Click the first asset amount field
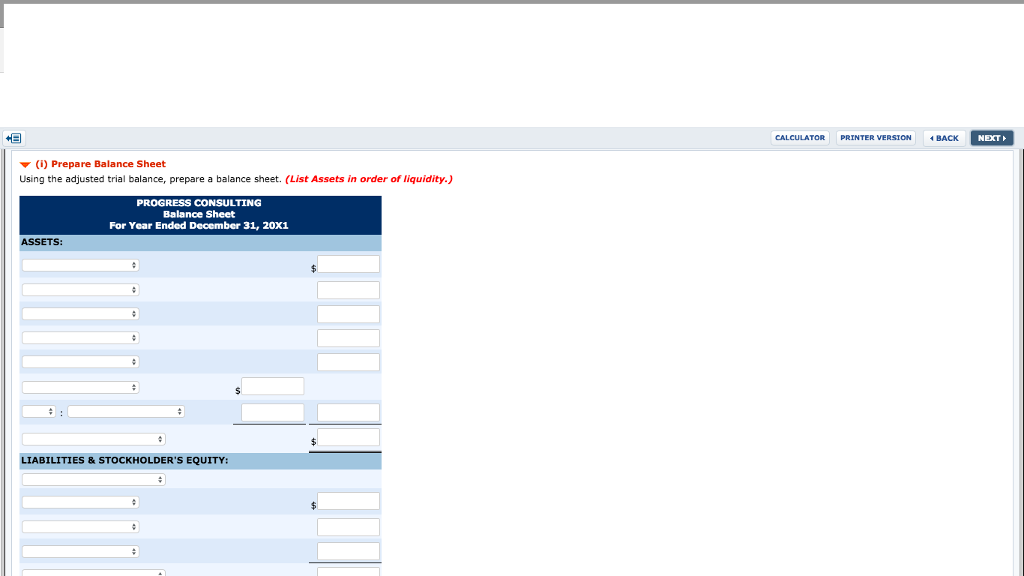 (x=348, y=264)
